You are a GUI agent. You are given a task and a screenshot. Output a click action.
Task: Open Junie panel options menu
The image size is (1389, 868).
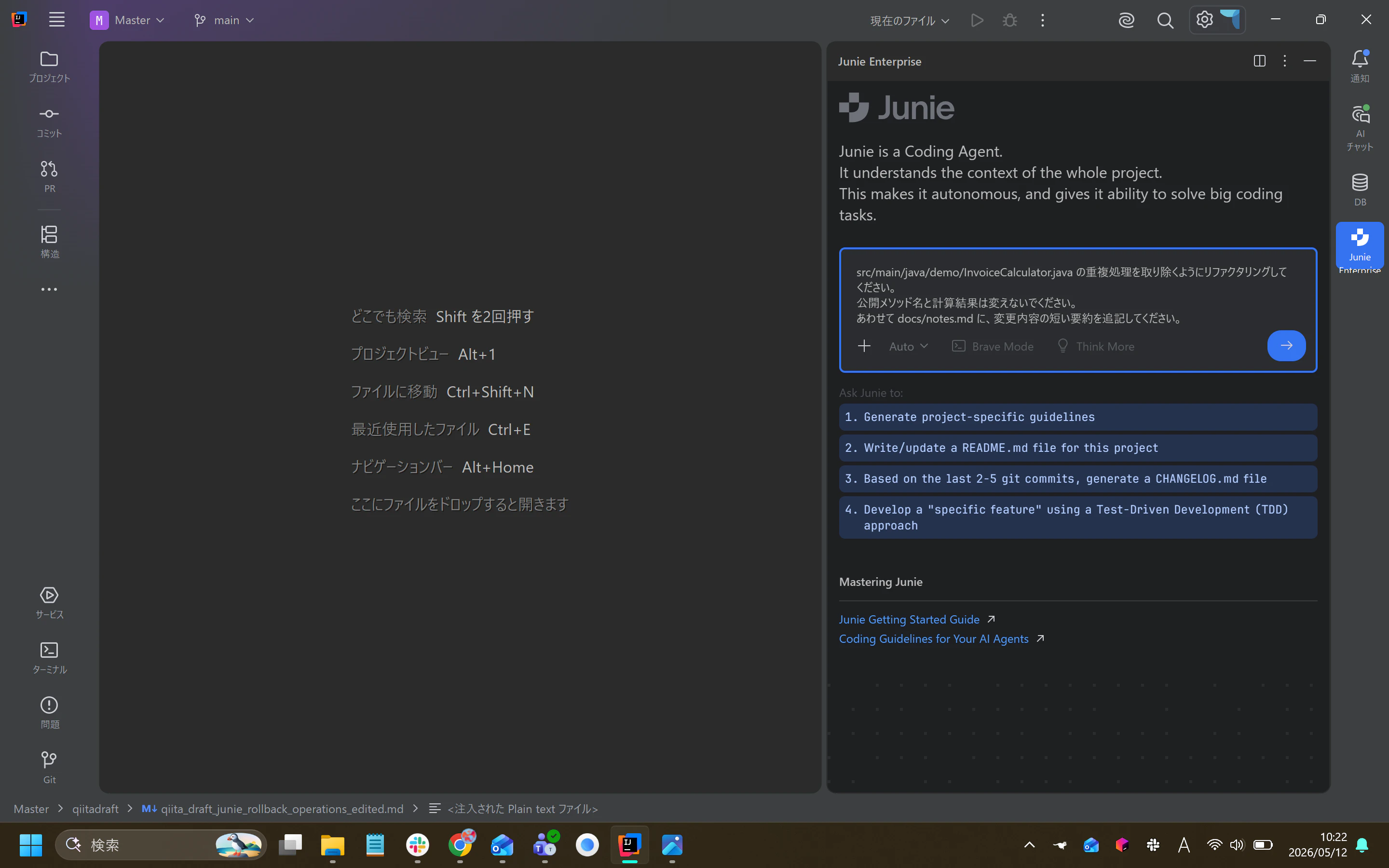click(1284, 61)
